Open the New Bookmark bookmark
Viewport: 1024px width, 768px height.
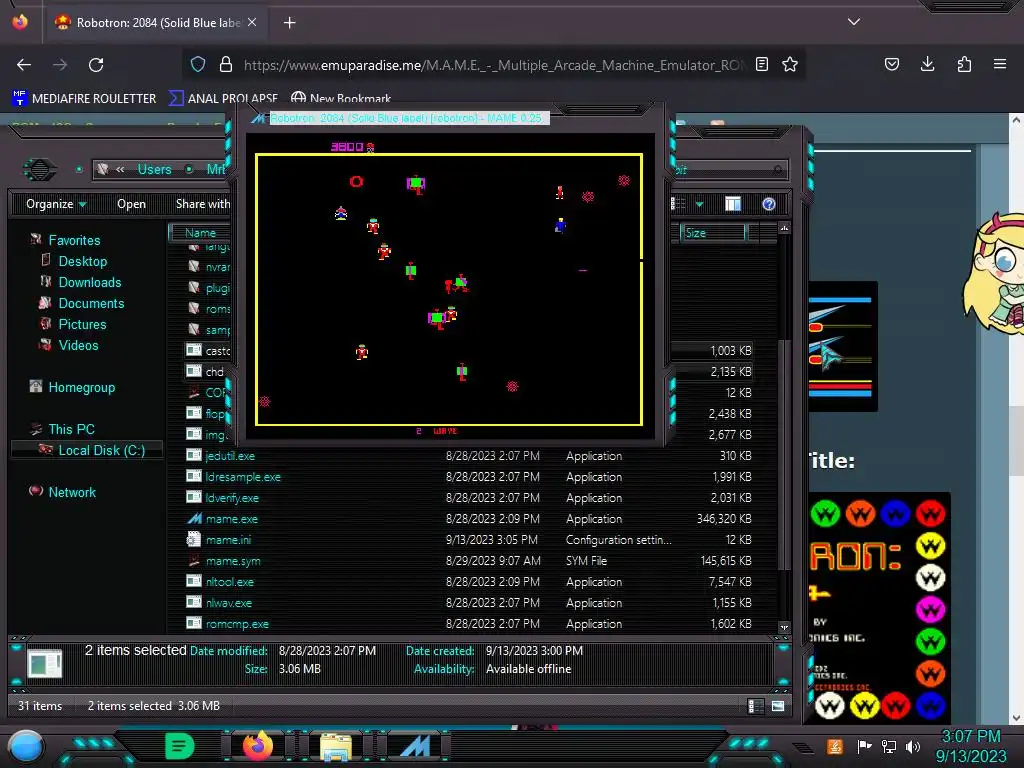coord(341,98)
